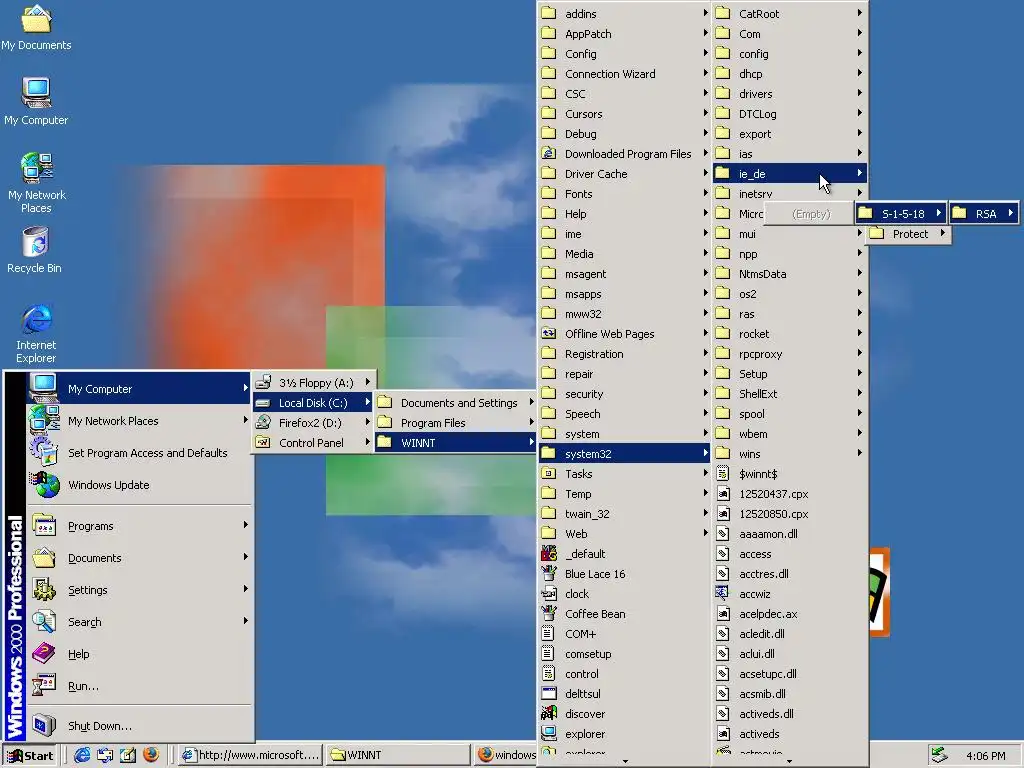Click the Firefox quick launch icon
Viewport: 1024px width, 768px height.
151,755
